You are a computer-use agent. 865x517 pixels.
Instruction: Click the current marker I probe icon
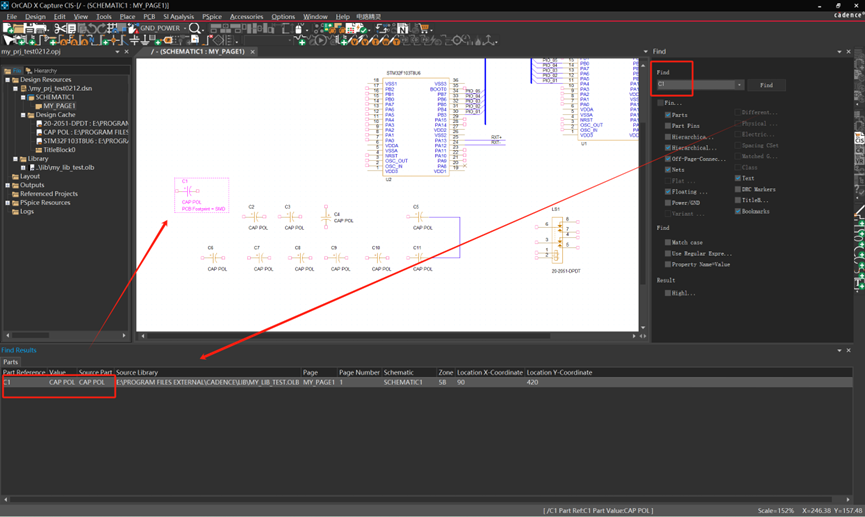point(375,41)
